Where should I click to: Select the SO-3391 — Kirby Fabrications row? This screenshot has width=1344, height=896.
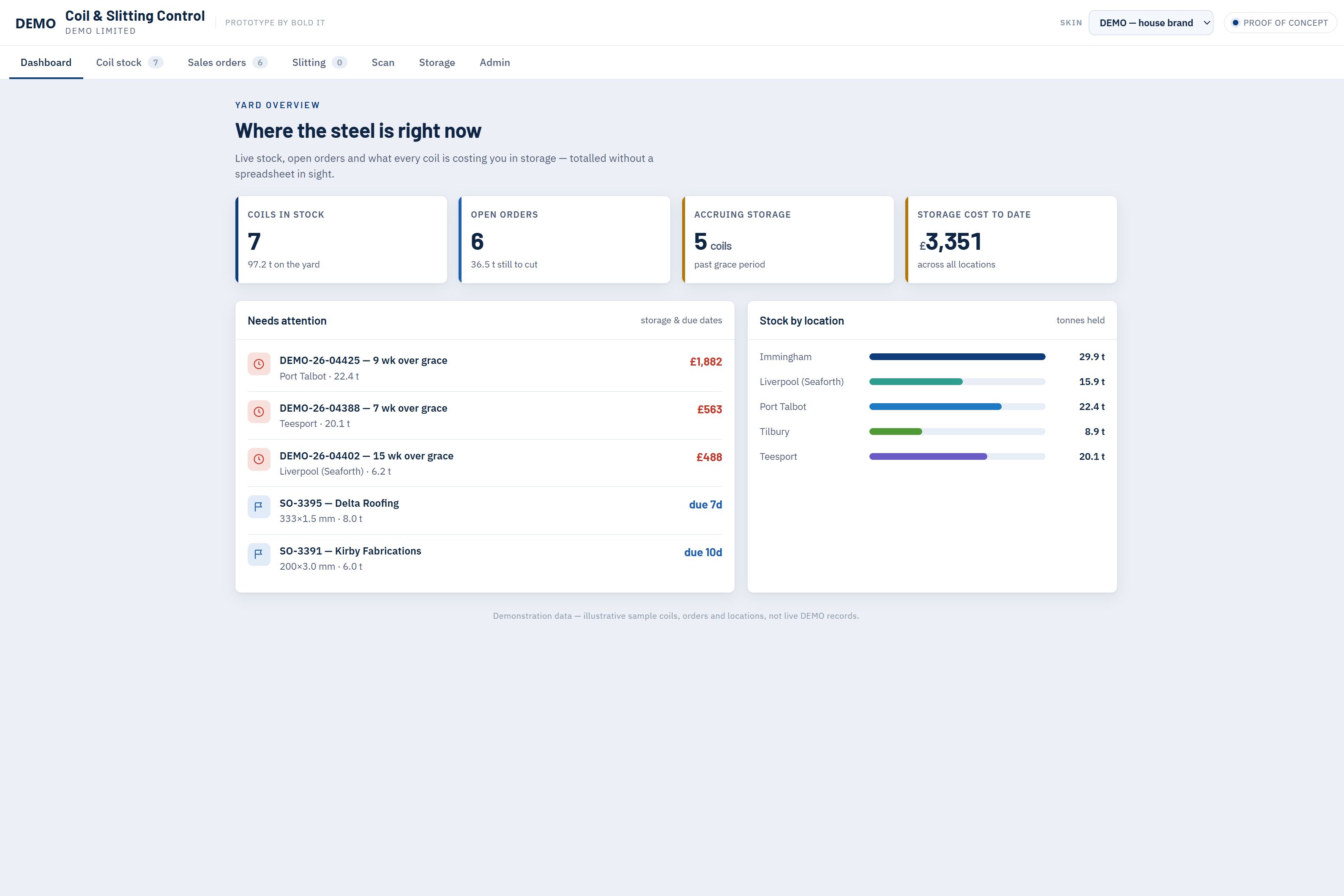tap(485, 558)
